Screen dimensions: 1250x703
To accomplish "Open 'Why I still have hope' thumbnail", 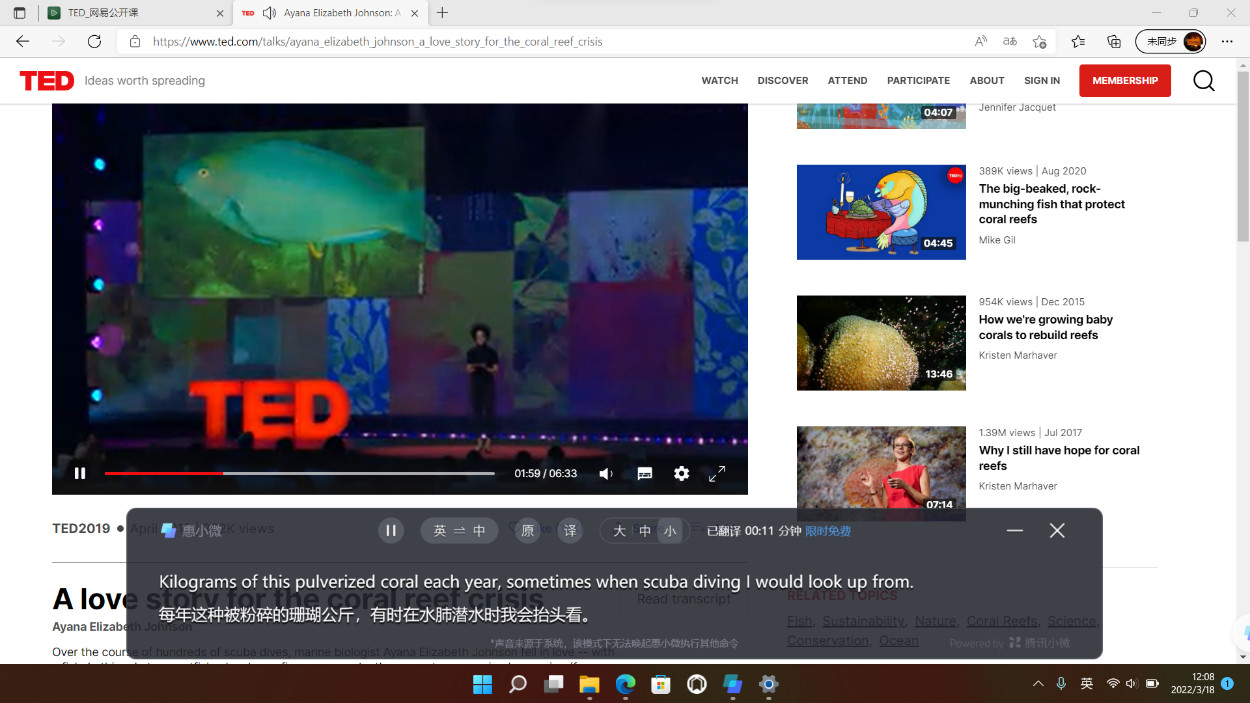I will (881, 473).
